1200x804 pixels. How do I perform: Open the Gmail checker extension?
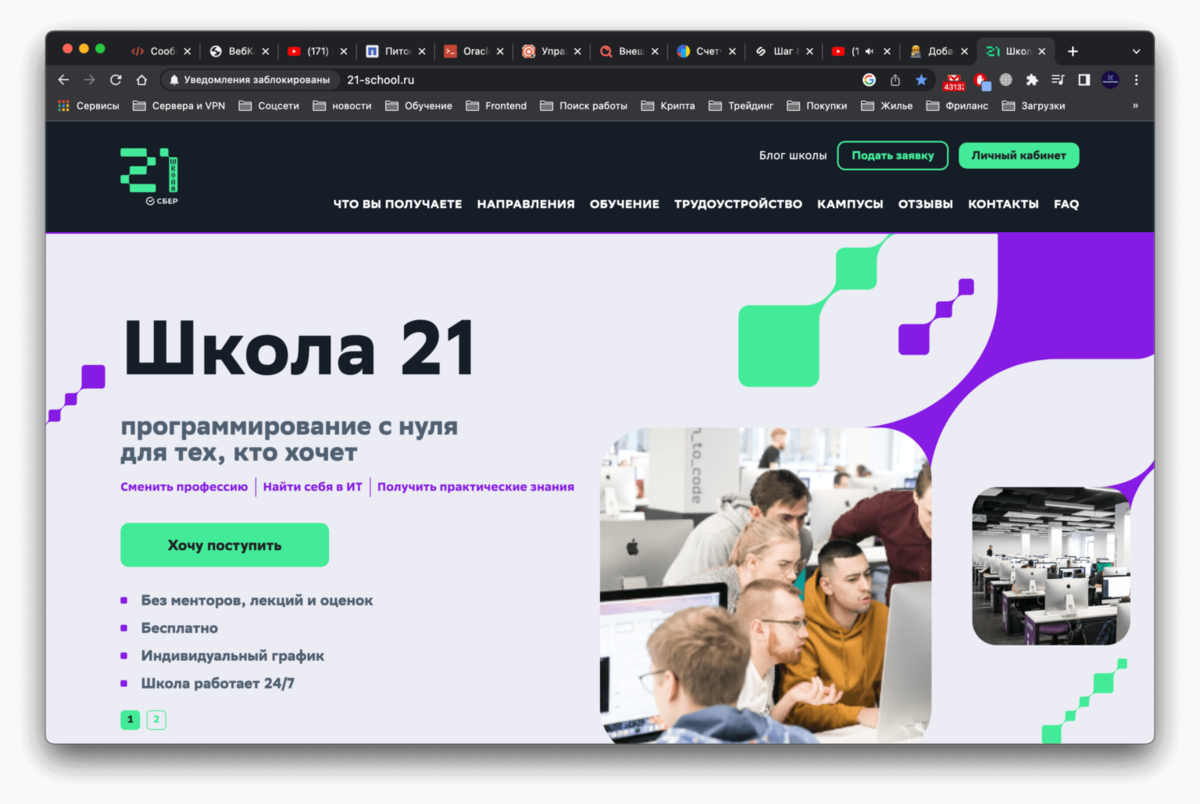pos(954,81)
